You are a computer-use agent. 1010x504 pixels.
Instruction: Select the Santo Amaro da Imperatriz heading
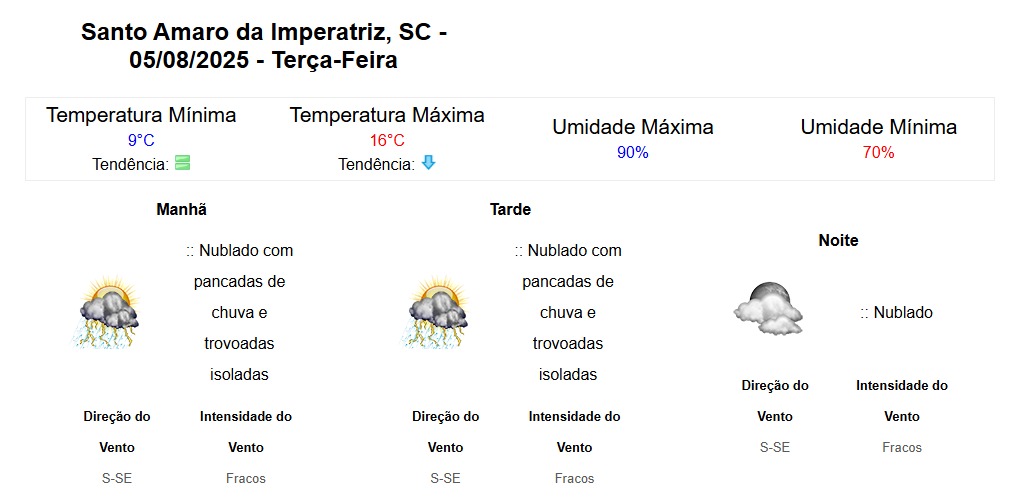click(x=263, y=46)
